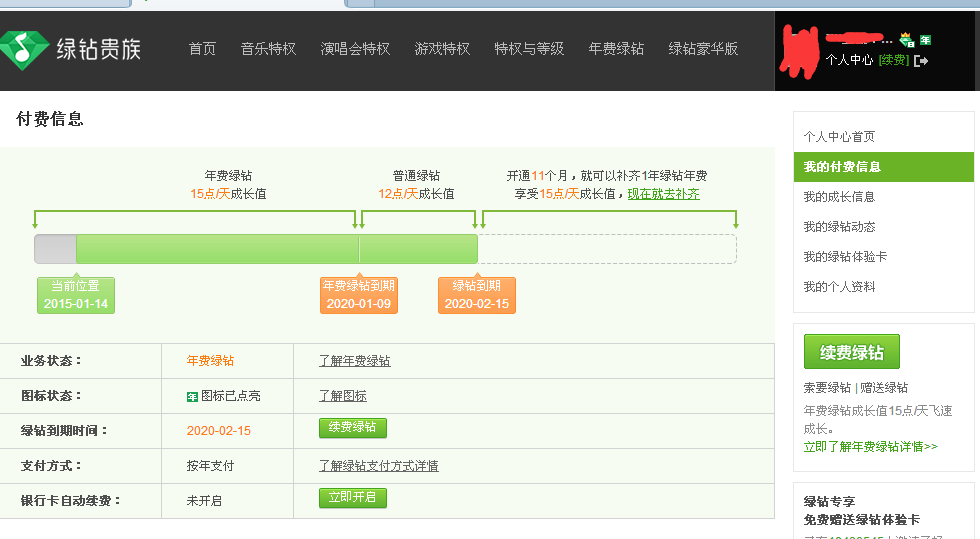Click the 付费信息 page heading
Screen dimensions: 980x539
pyautogui.click(x=50, y=119)
